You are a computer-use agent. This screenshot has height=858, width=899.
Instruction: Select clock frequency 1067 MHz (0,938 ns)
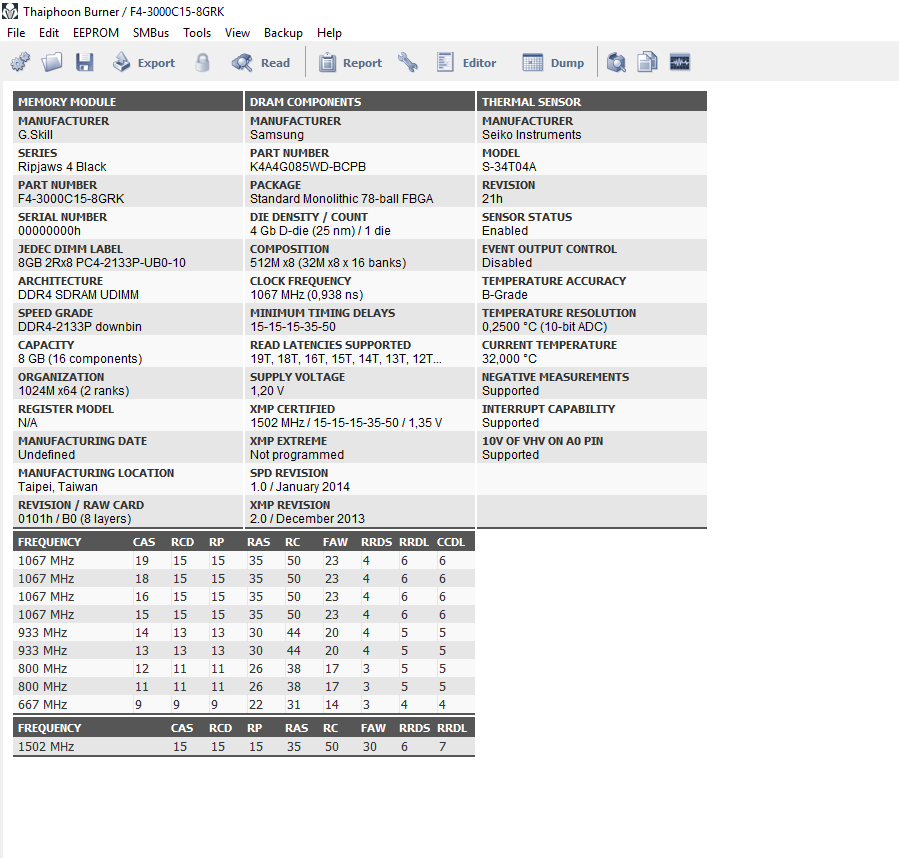[x=306, y=295]
